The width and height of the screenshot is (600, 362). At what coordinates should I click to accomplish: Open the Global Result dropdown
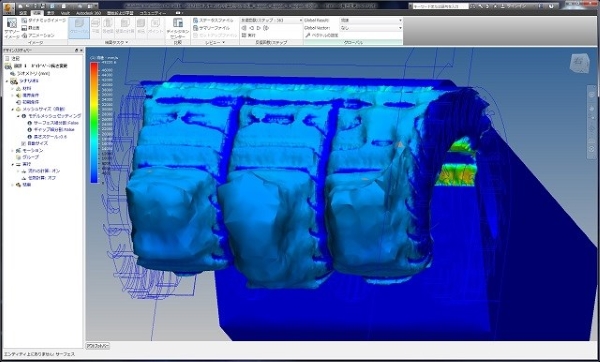pyautogui.click(x=371, y=20)
